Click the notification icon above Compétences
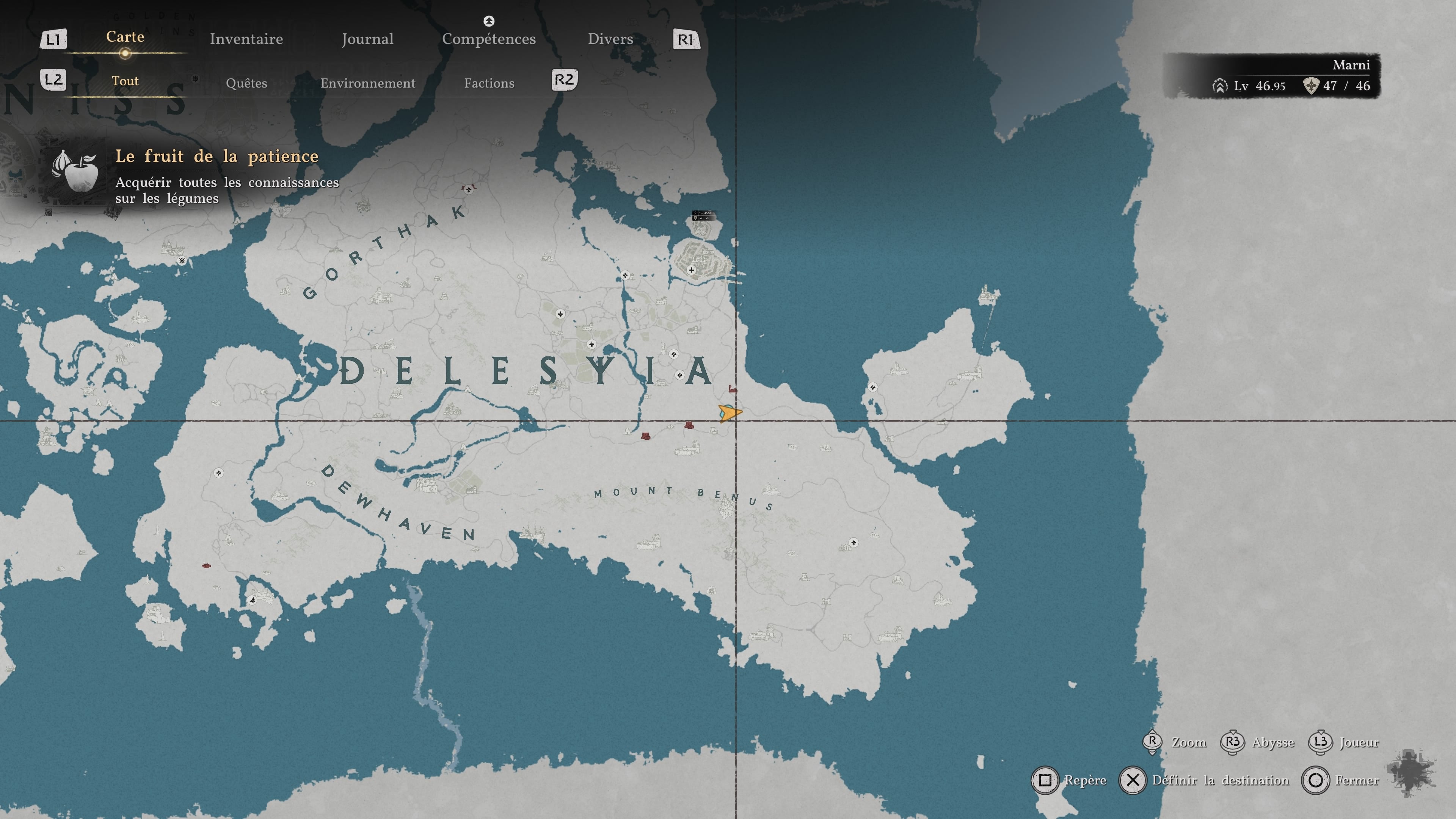Image resolution: width=1456 pixels, height=819 pixels. (x=489, y=21)
